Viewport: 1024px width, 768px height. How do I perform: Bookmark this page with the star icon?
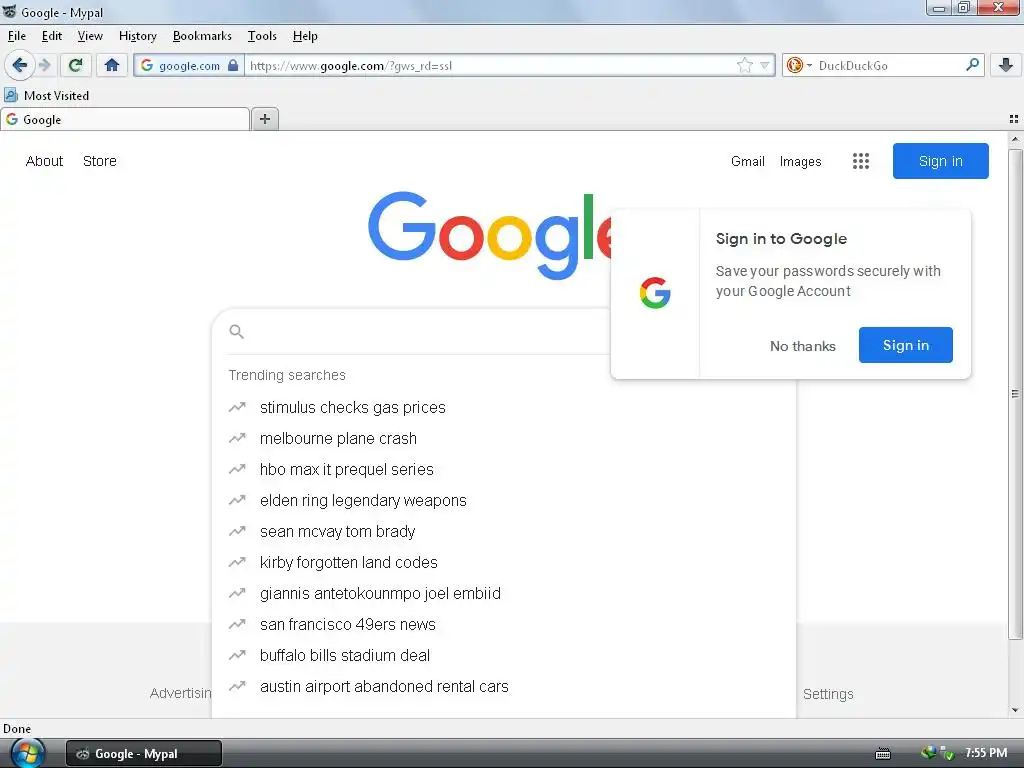pos(744,65)
